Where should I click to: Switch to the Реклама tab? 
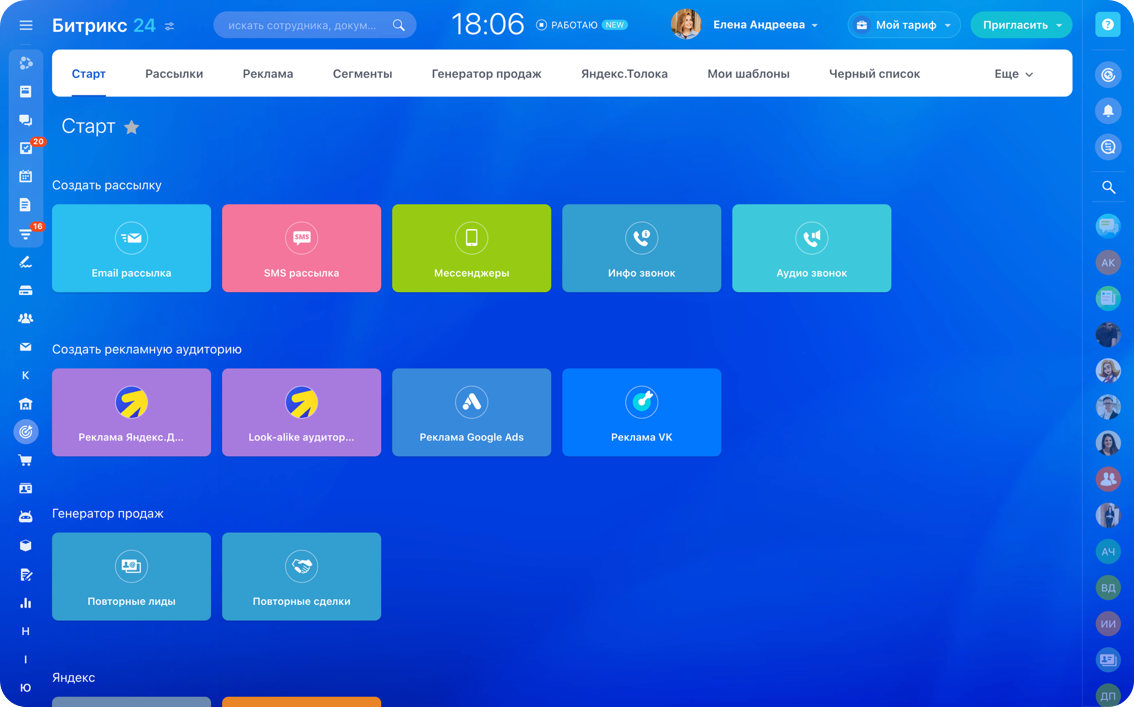pos(268,74)
